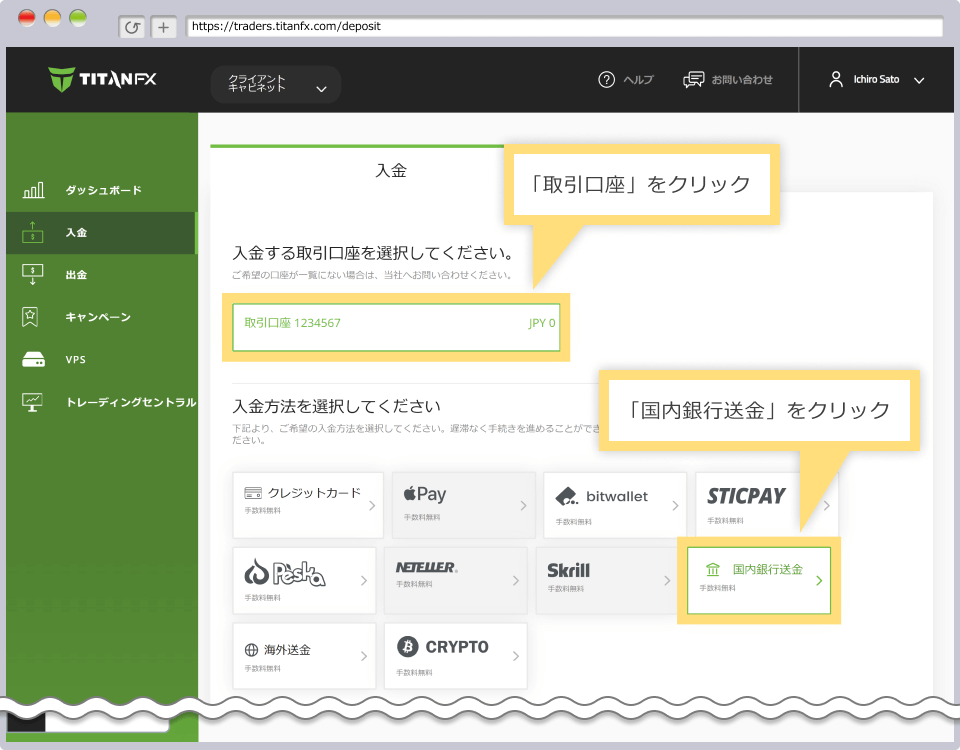Select the VPS server icon in sidebar
Image resolution: width=960 pixels, height=750 pixels.
[x=33, y=359]
